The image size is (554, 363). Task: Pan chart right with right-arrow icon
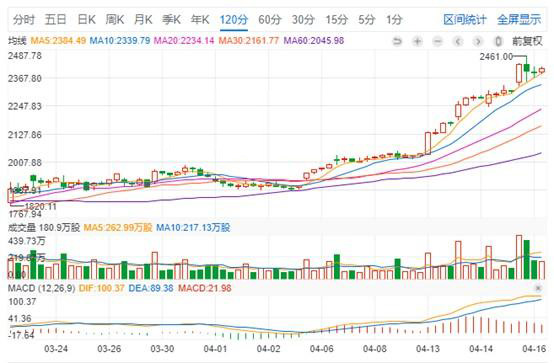pos(478,42)
